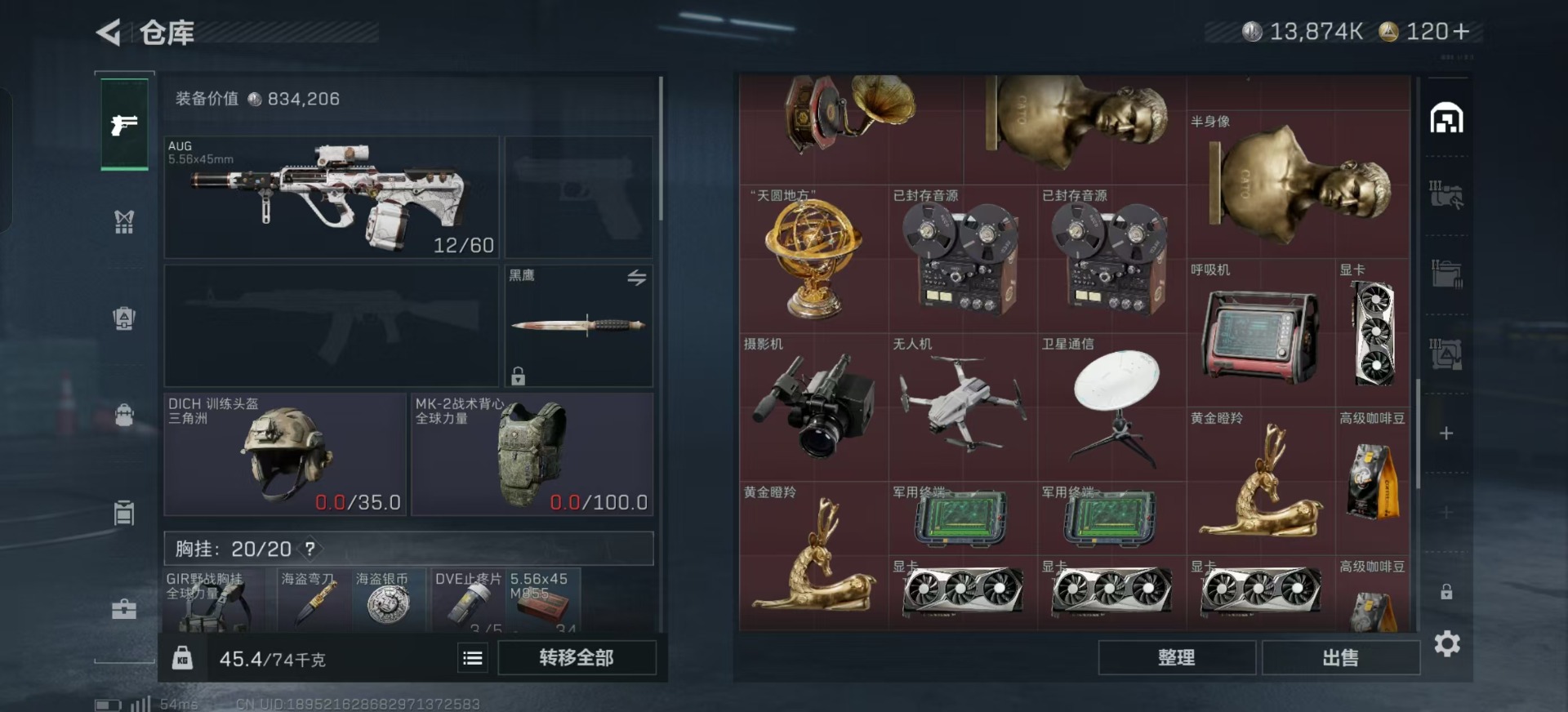This screenshot has width=1568, height=712.
Task: Select the 无人机 drone item
Action: coord(963,407)
